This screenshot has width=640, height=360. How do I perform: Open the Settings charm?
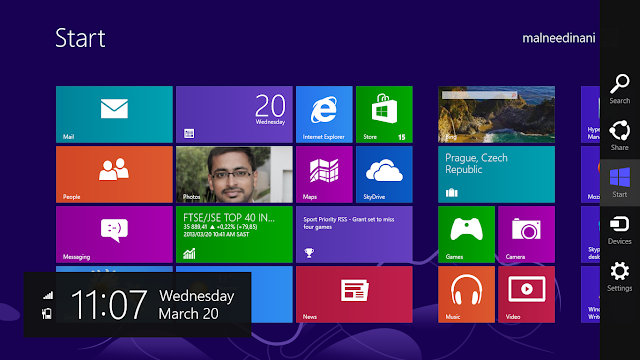620,277
